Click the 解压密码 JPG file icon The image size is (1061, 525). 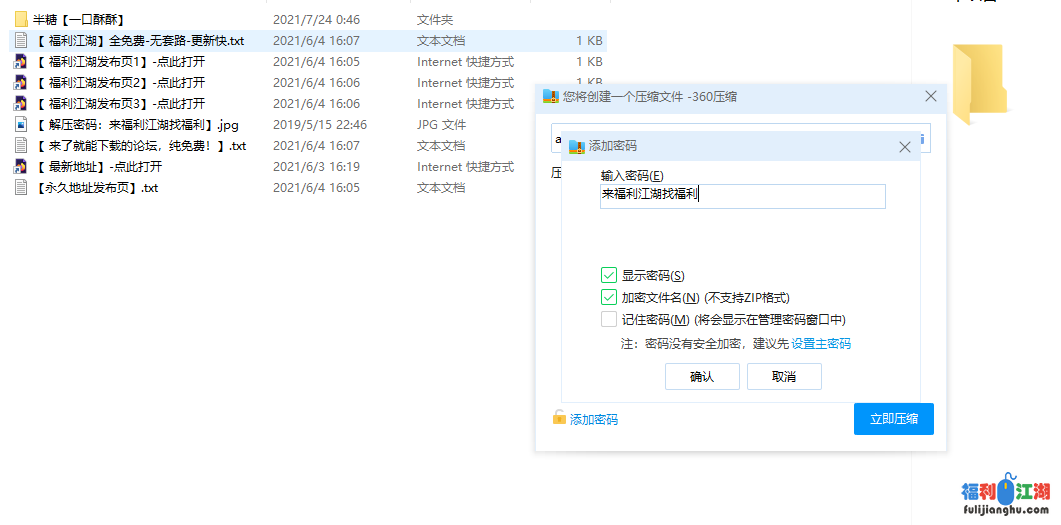[20, 125]
